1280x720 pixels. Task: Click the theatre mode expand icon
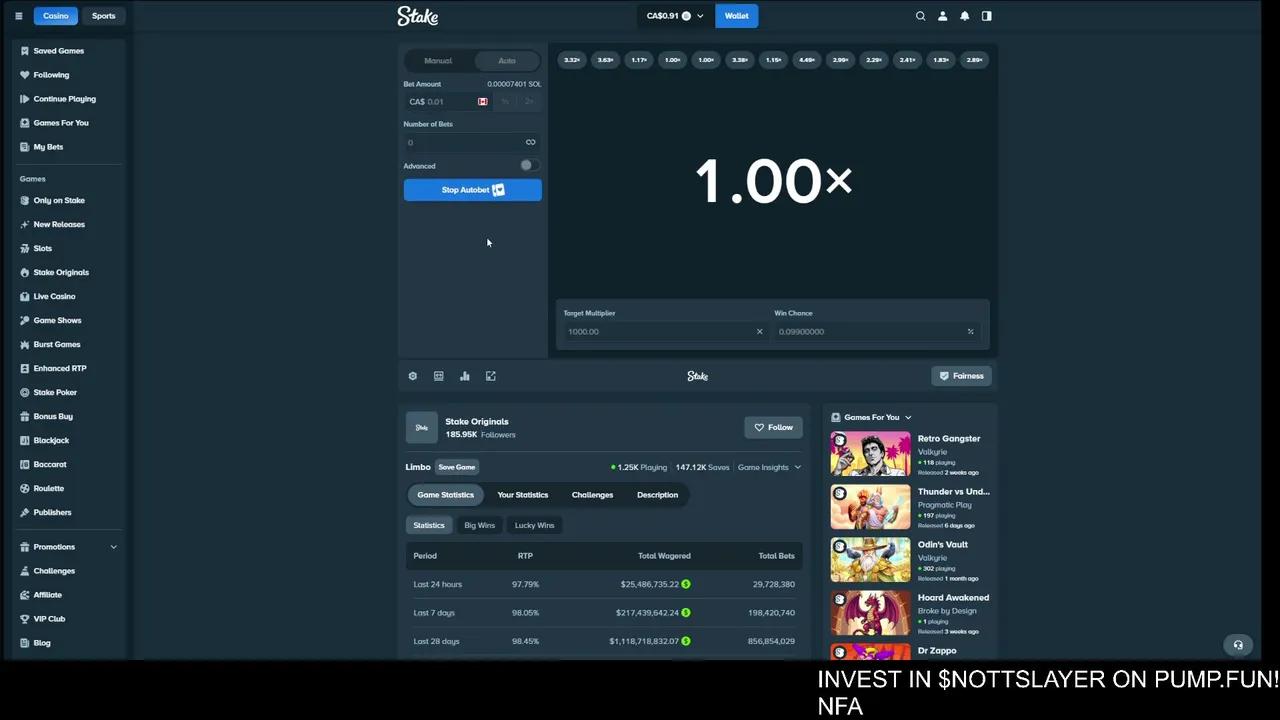click(x=491, y=376)
